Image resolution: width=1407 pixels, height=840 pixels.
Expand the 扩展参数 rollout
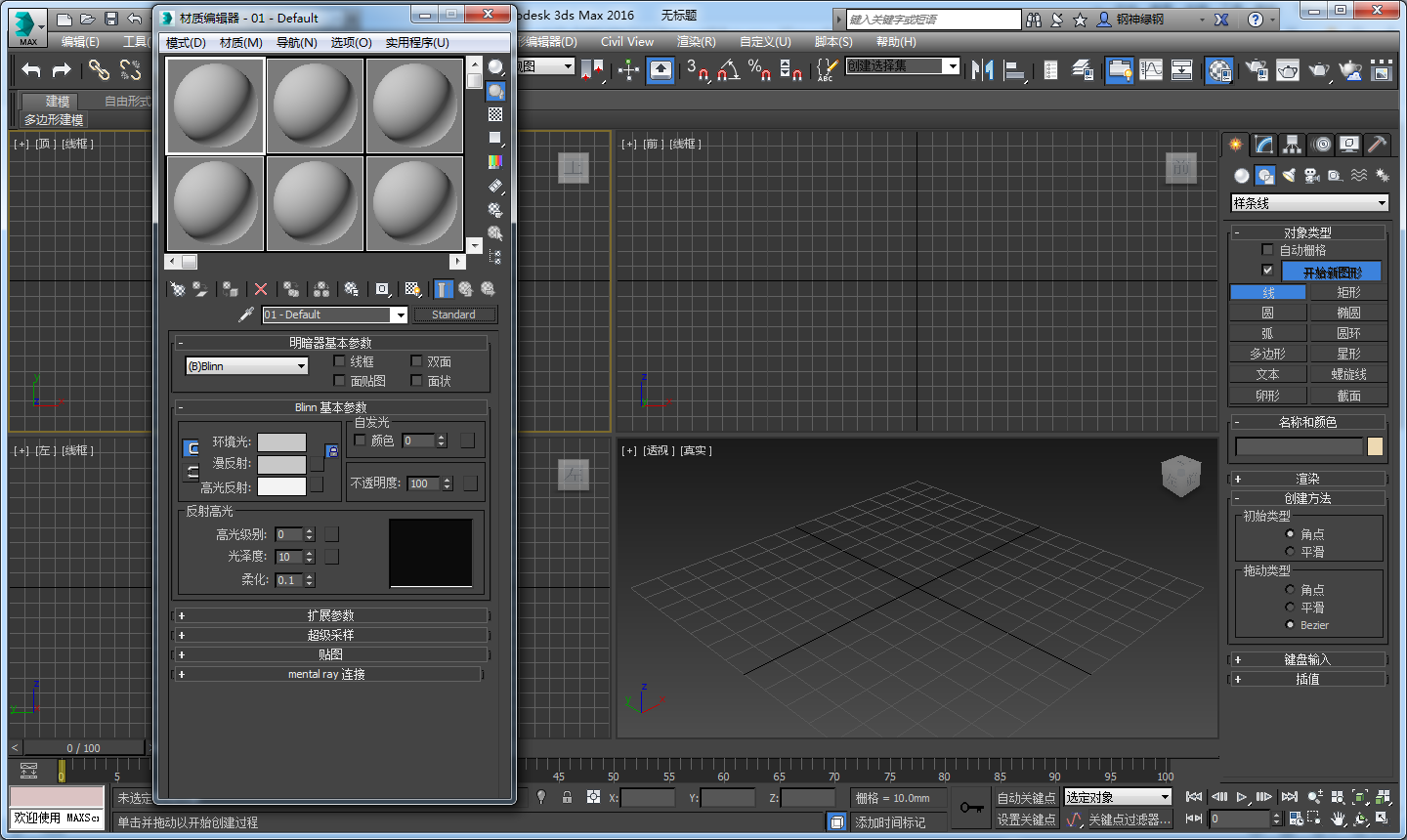tap(330, 615)
